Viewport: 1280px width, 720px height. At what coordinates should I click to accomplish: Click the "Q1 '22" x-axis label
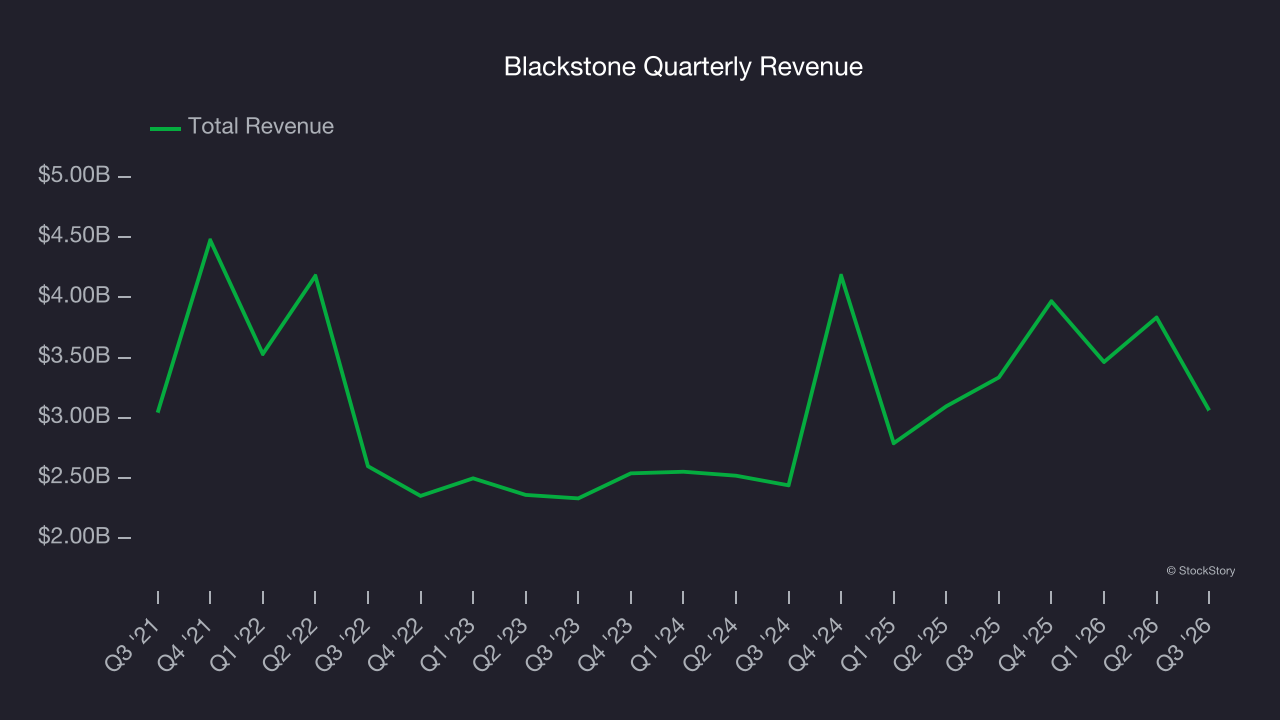point(239,643)
